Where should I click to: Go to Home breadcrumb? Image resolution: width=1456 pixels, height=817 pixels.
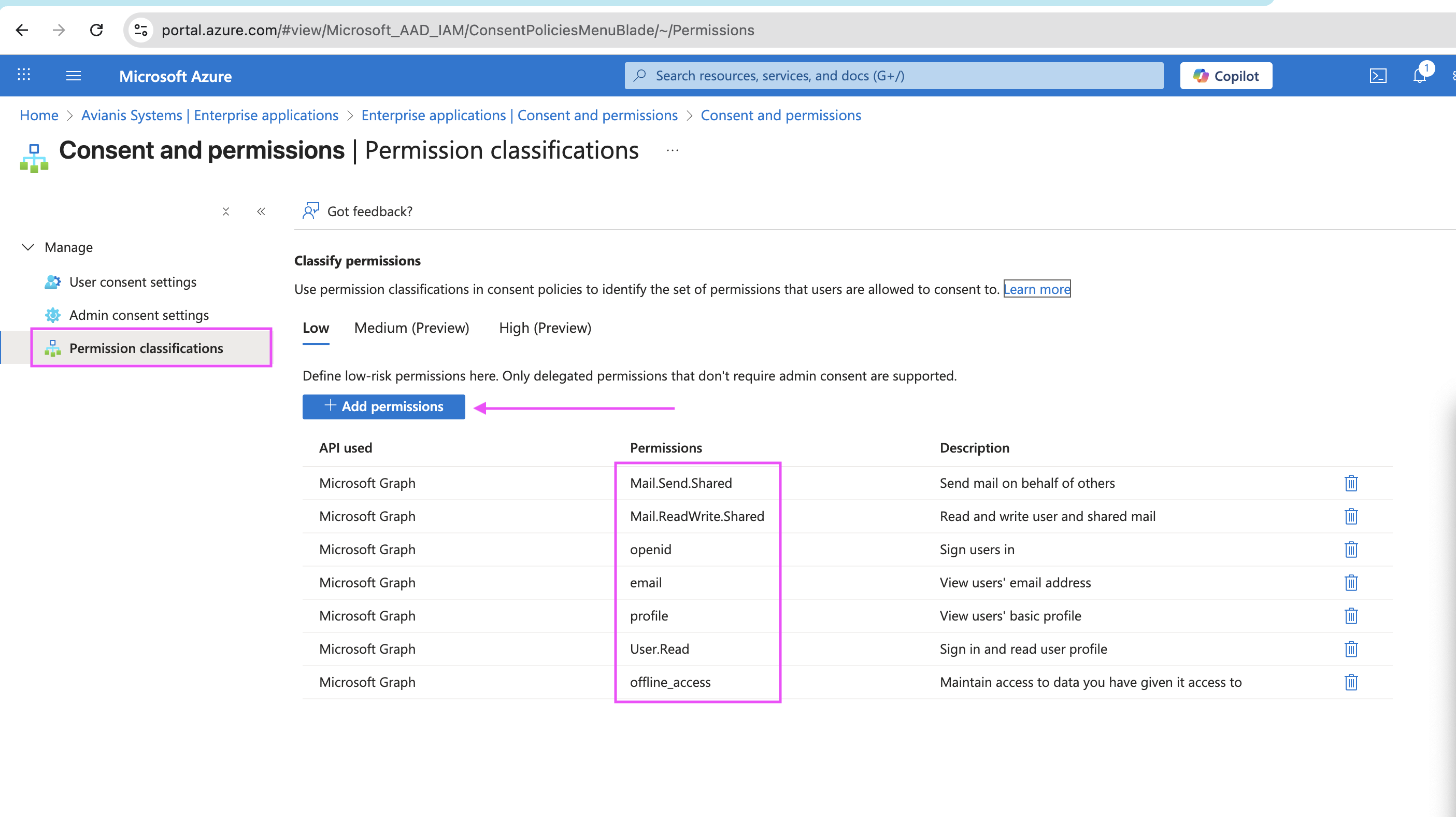click(39, 115)
